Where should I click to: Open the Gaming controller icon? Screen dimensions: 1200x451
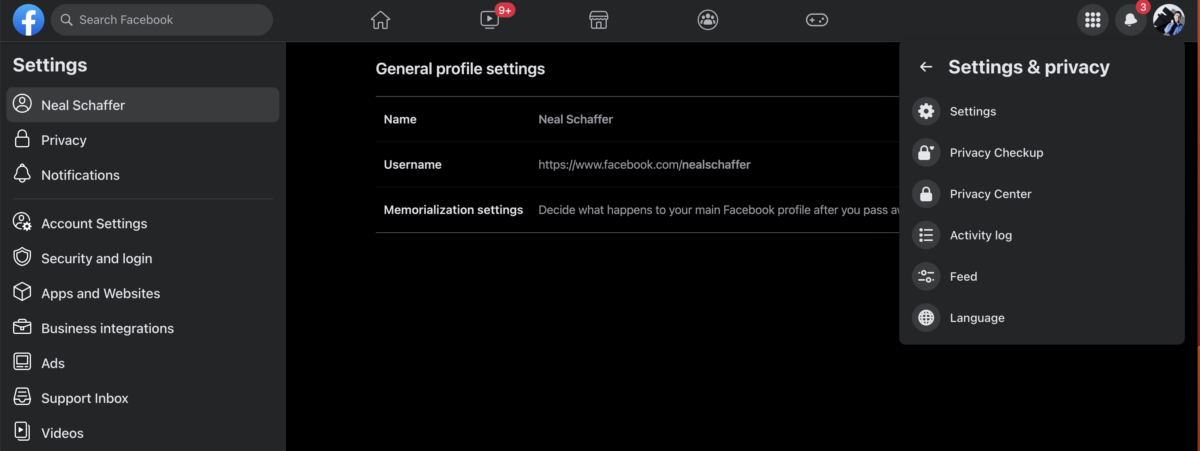817,20
